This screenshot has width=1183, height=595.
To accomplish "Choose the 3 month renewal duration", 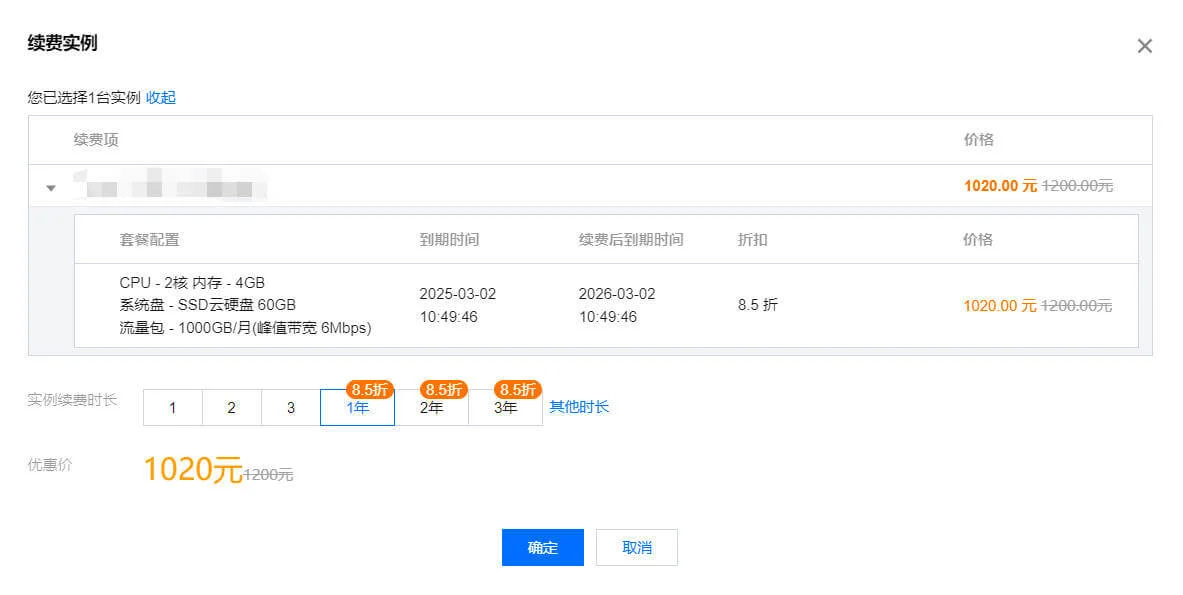I will 291,408.
